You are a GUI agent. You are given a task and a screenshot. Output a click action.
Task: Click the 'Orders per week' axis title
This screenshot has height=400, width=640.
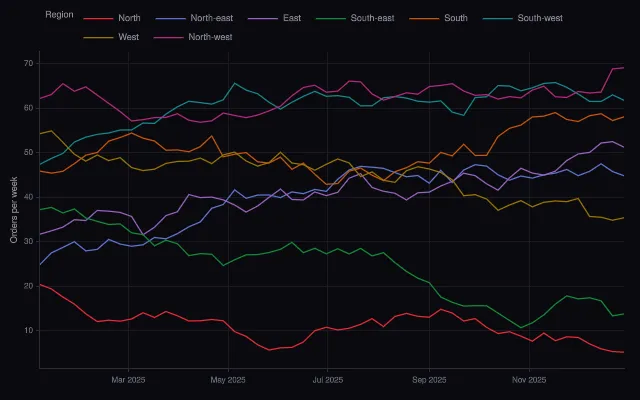[x=14, y=210]
